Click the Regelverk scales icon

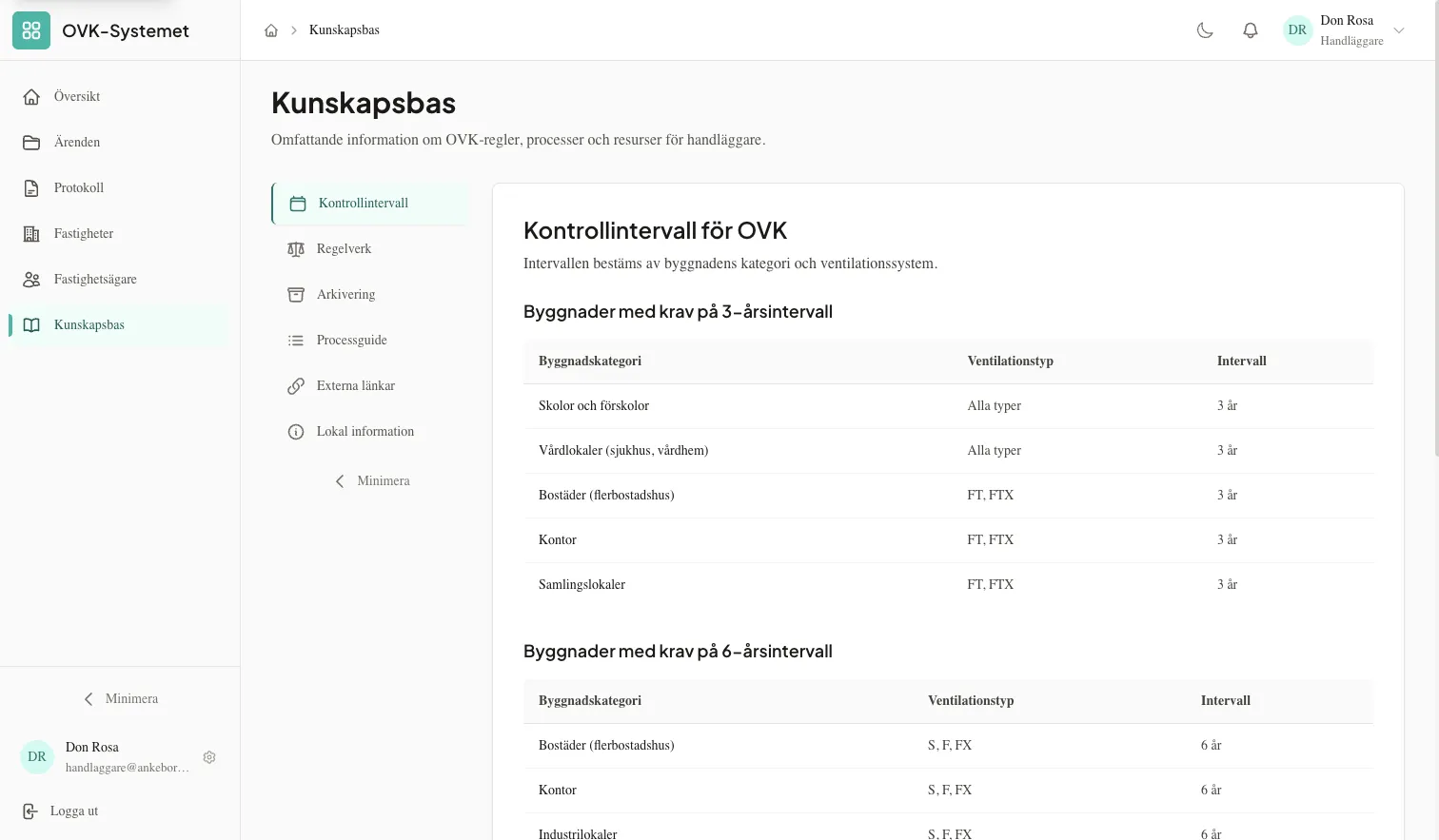pos(296,248)
